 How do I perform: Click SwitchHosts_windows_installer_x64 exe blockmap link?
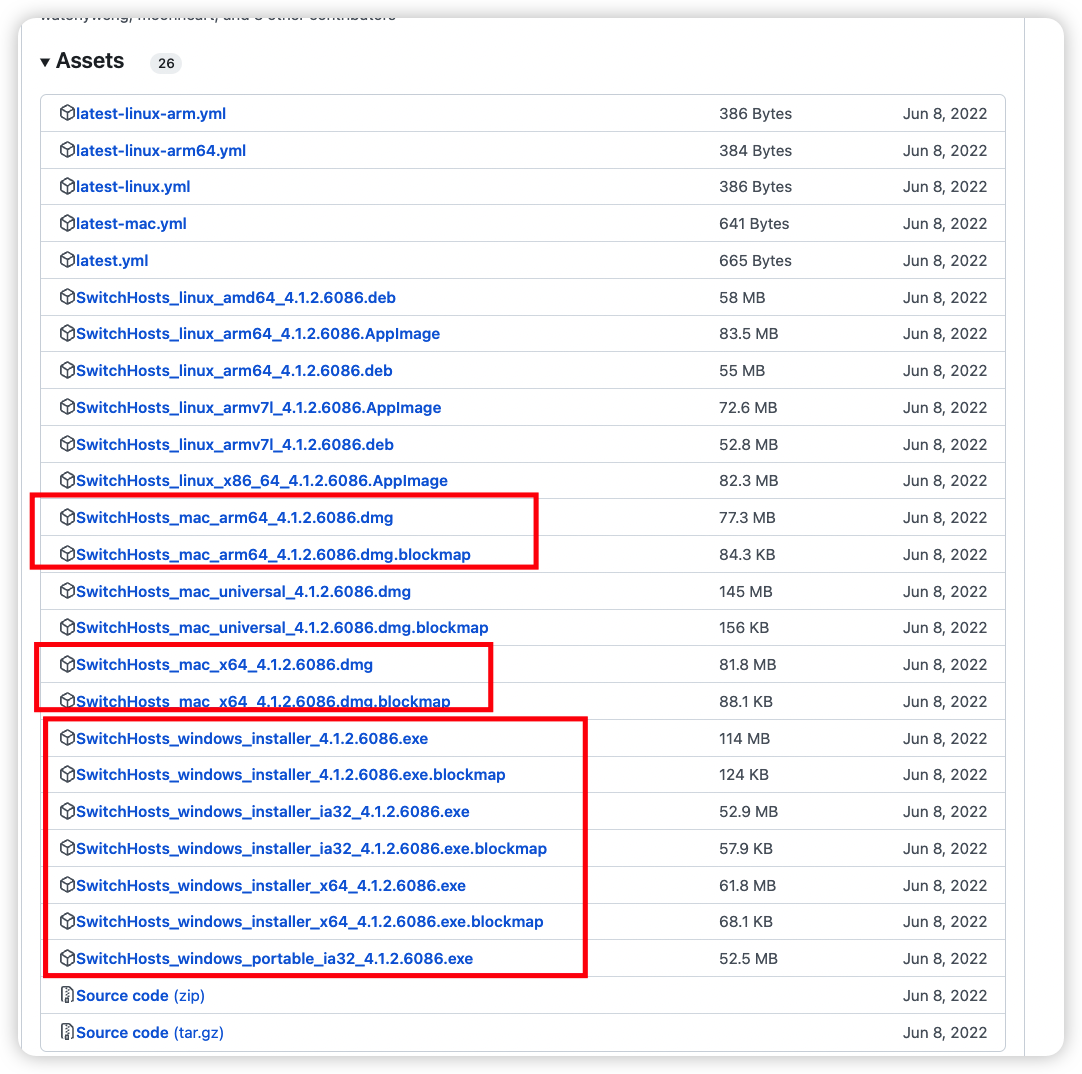pos(303,921)
